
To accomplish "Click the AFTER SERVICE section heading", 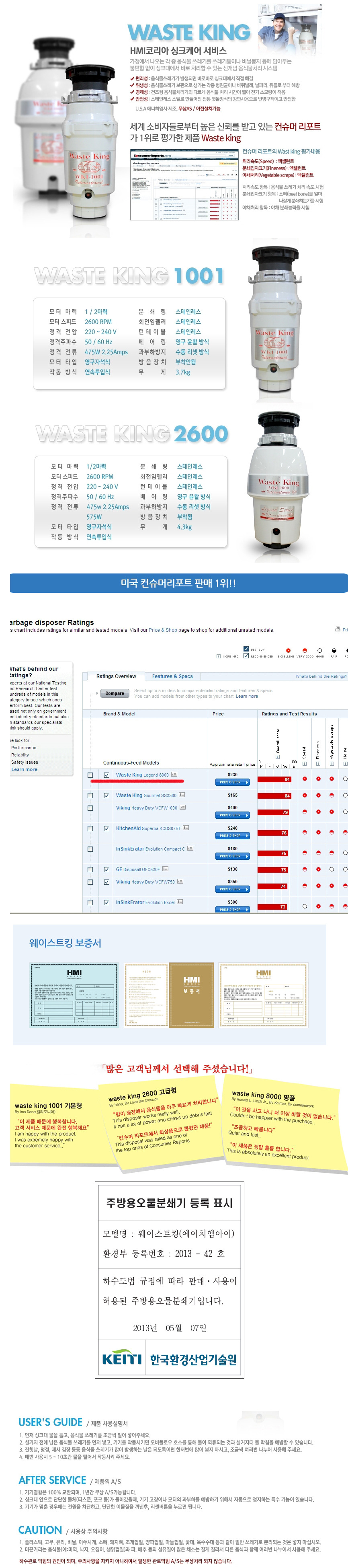I will 52,1480.
